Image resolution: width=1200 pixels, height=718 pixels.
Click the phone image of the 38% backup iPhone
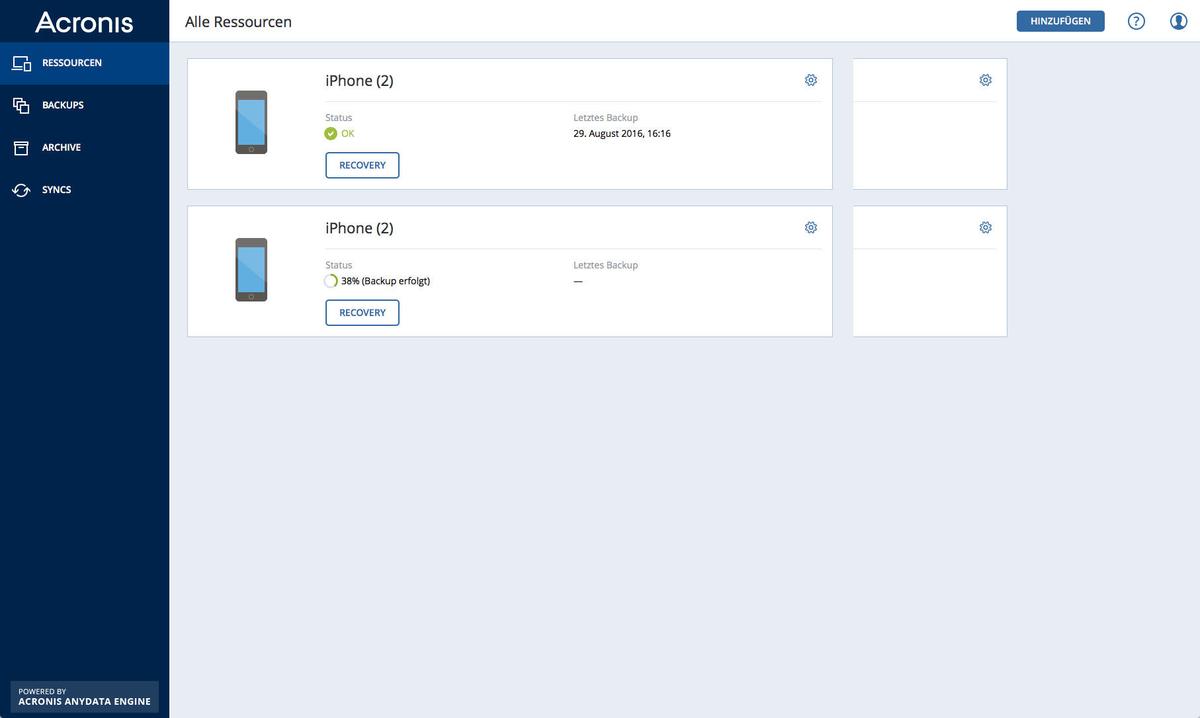[251, 270]
